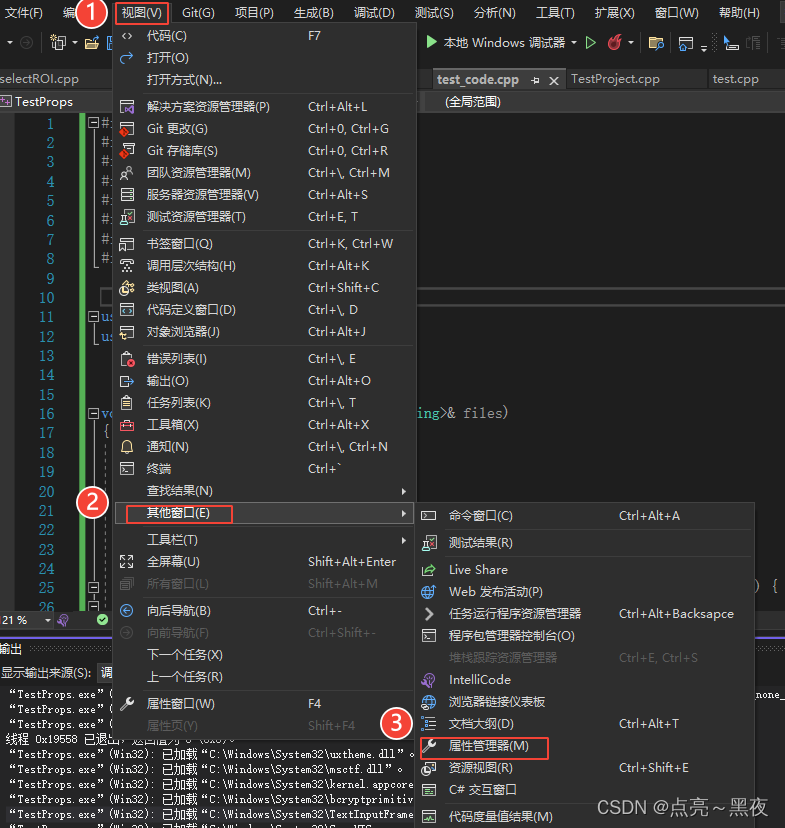The image size is (785, 828).
Task: Click the 向后导航 back arrow icon
Action: (127, 611)
